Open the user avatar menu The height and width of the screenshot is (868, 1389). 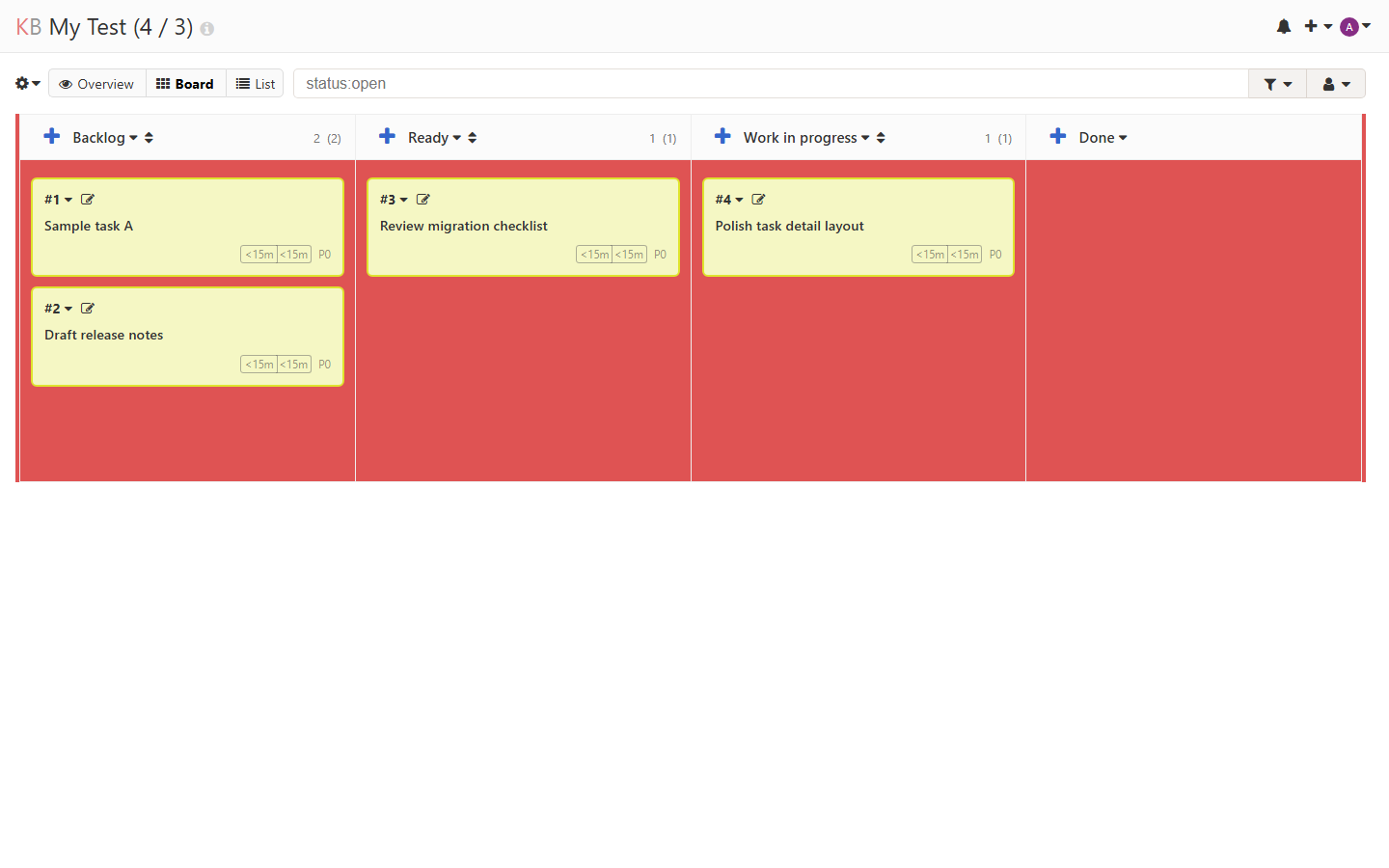click(x=1355, y=27)
